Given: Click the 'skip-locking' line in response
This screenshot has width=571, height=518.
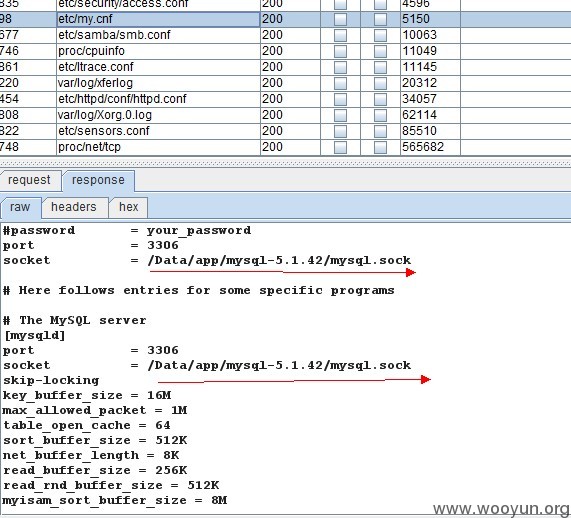Looking at the screenshot, I should coord(51,381).
